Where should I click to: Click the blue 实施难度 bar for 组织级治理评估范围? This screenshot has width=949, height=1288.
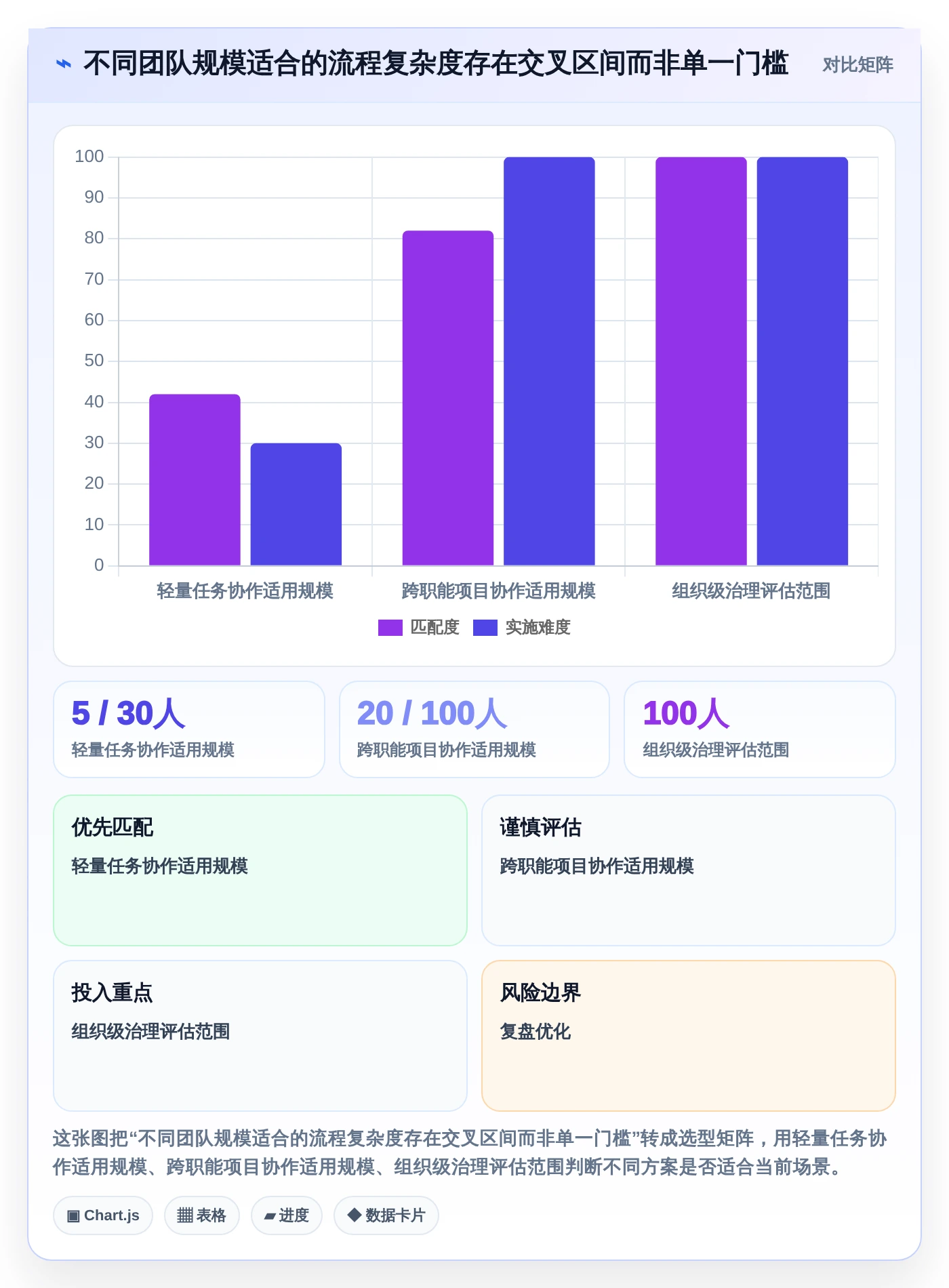803,361
